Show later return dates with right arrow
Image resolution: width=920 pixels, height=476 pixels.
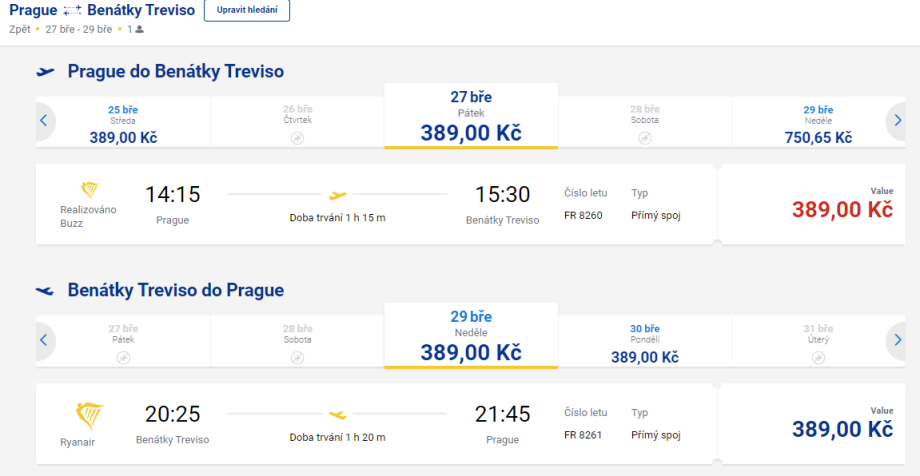(x=897, y=340)
